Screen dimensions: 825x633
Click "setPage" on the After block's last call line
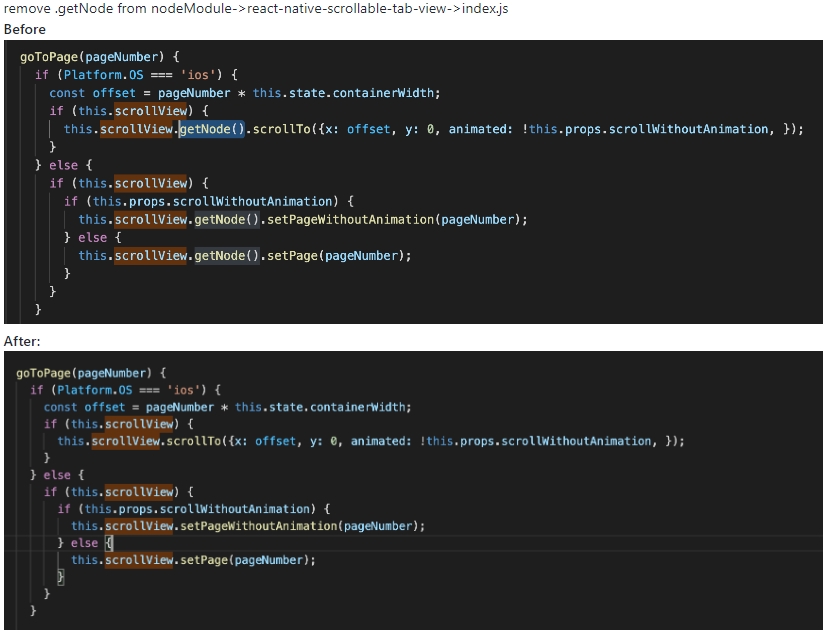click(x=204, y=560)
